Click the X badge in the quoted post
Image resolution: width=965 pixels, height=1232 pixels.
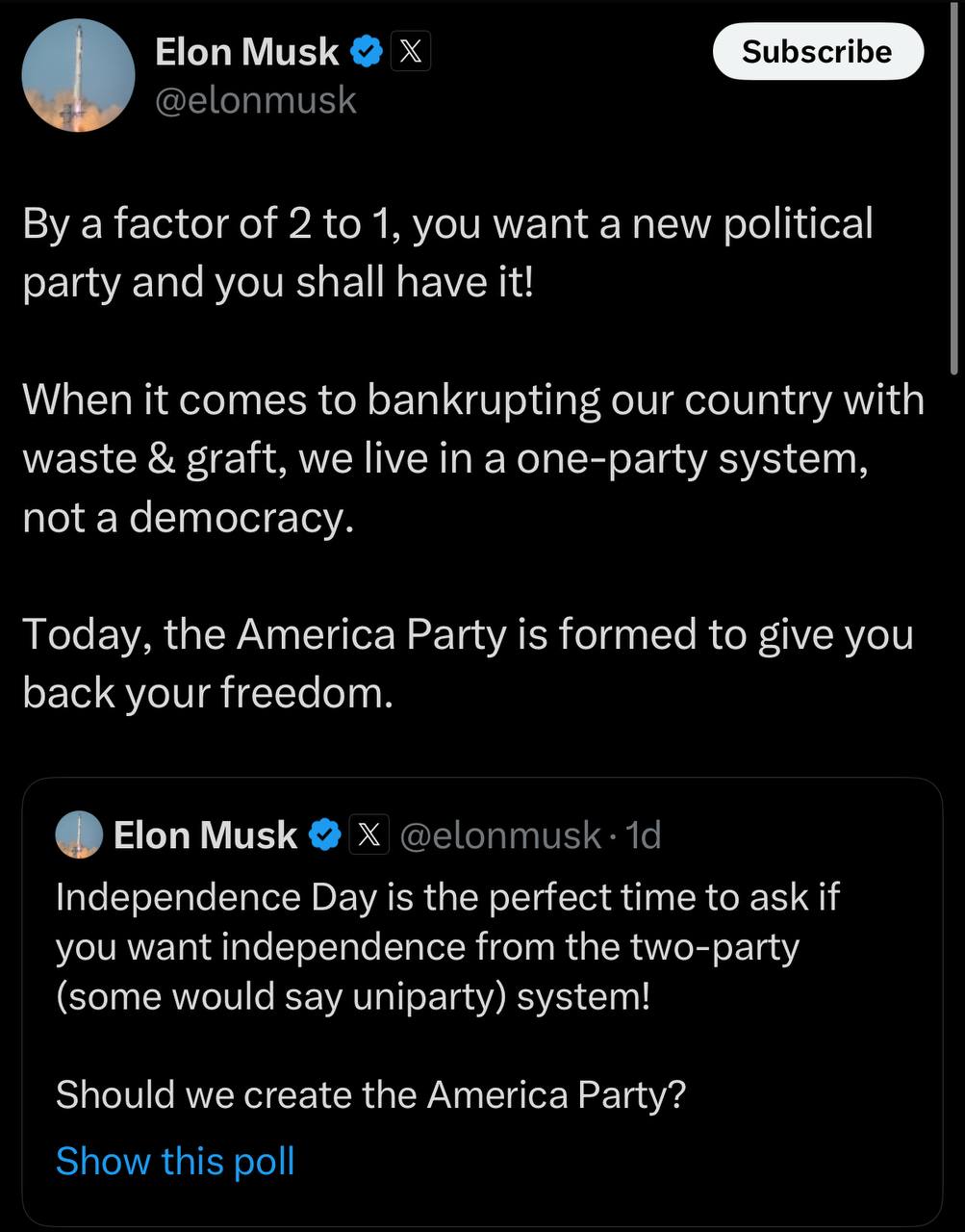(368, 835)
